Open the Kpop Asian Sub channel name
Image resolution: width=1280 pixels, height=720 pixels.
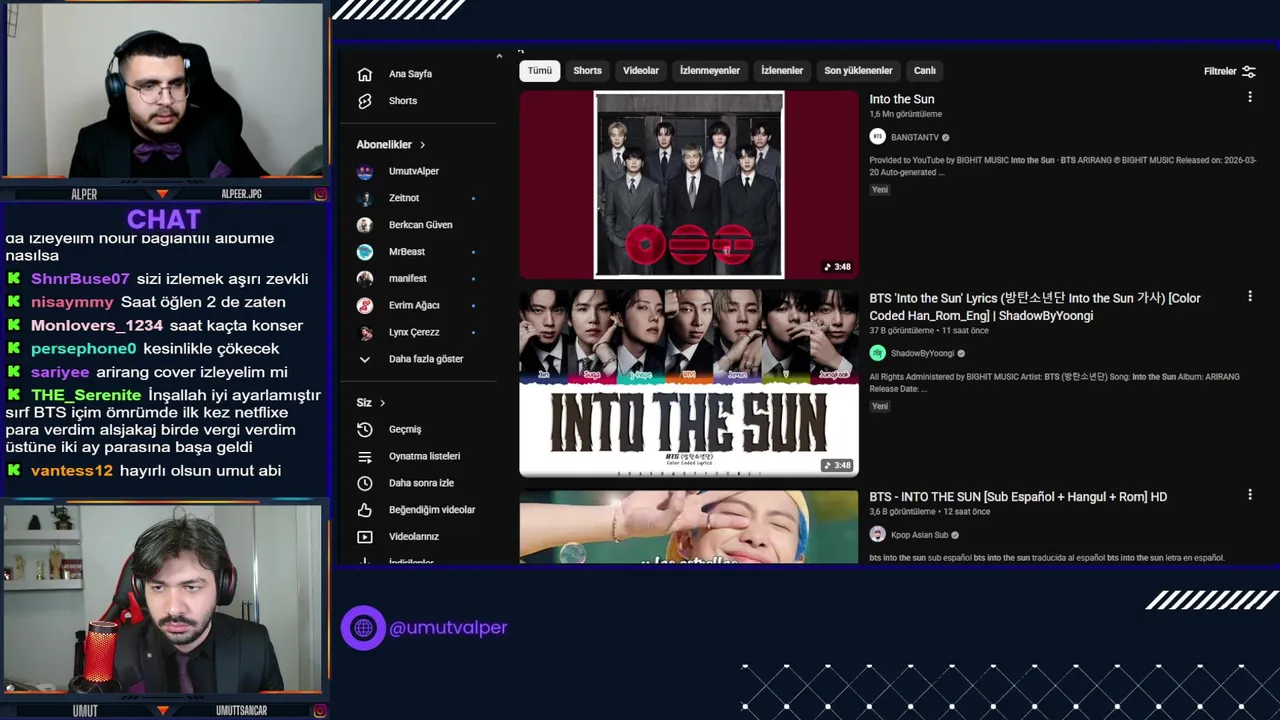tap(919, 536)
